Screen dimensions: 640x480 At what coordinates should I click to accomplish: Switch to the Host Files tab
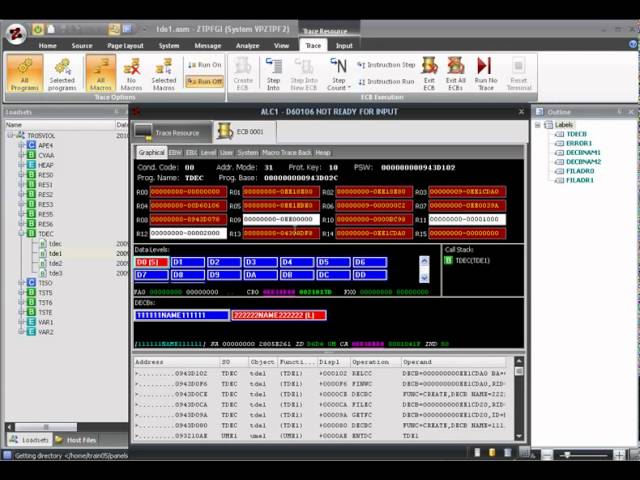pyautogui.click(x=76, y=440)
